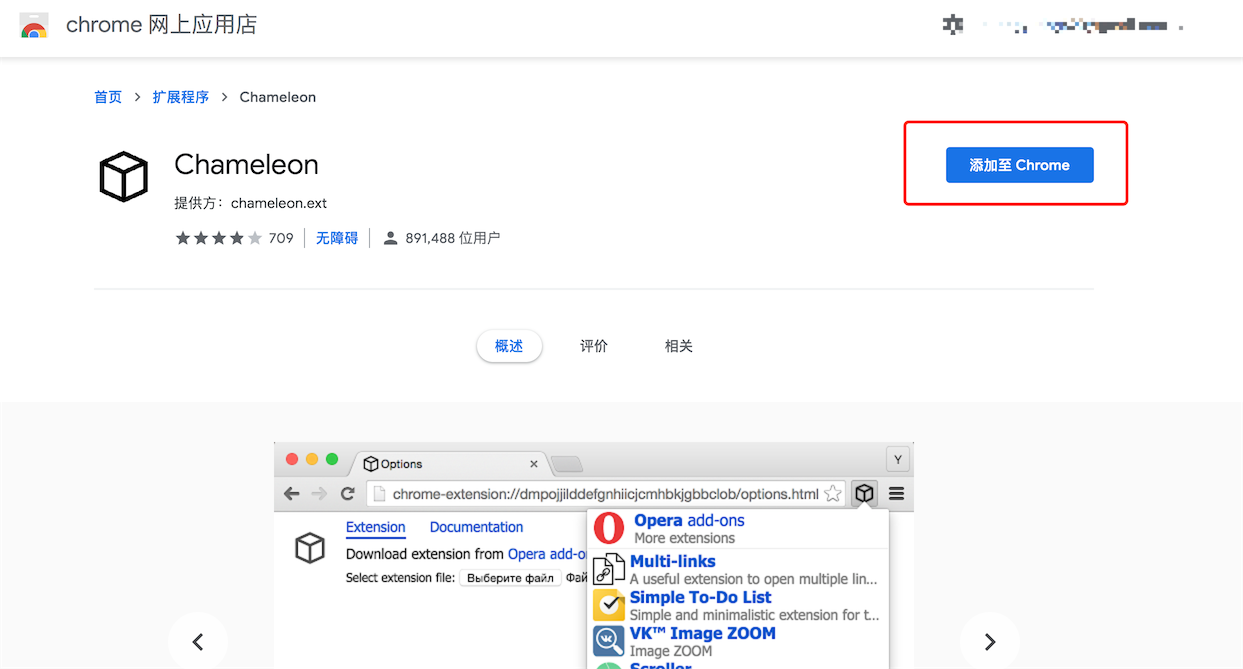Open the Simple To-Do List entry title
The height and width of the screenshot is (669, 1243).
tap(701, 597)
